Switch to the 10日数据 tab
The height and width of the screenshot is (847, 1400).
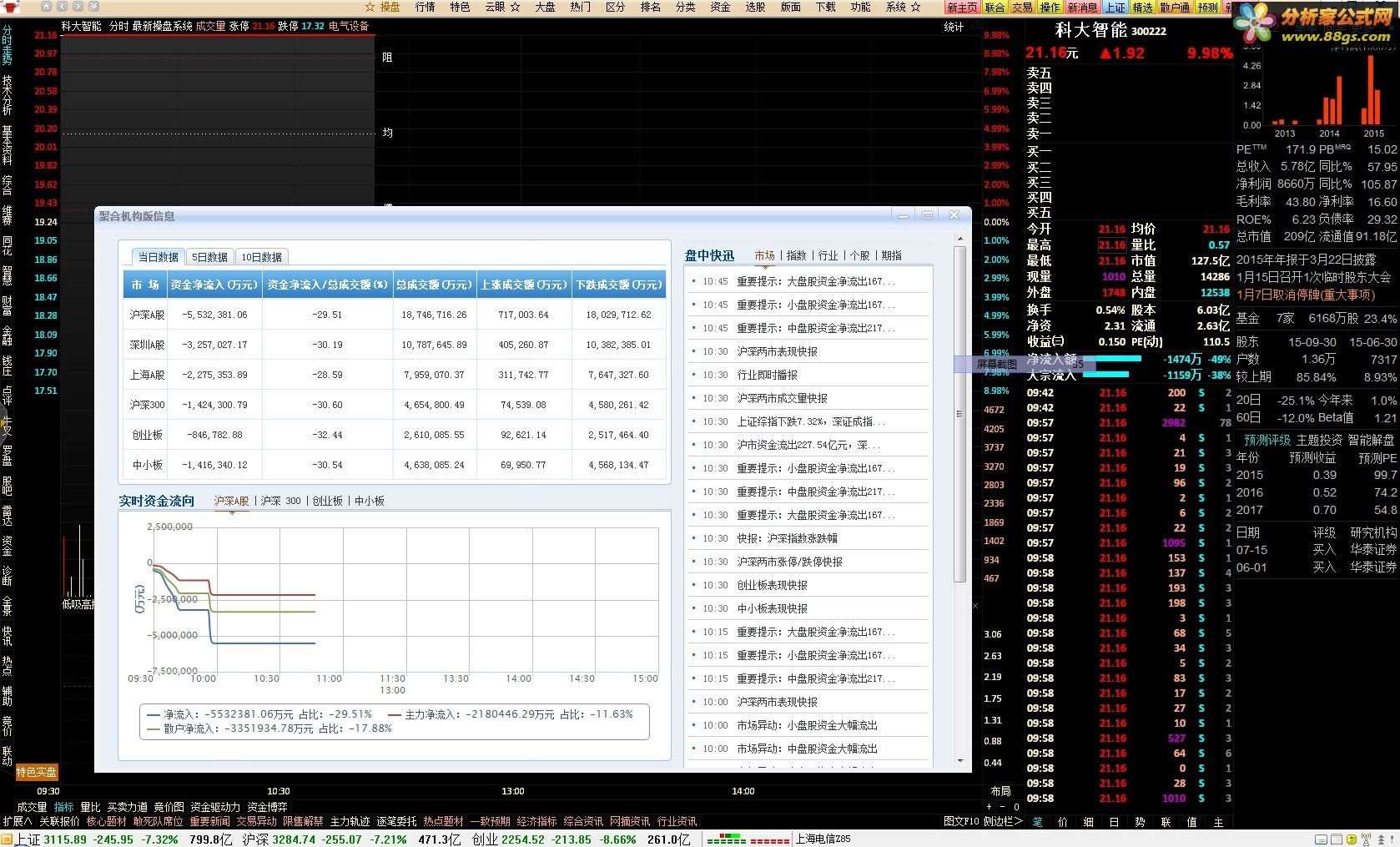click(261, 257)
